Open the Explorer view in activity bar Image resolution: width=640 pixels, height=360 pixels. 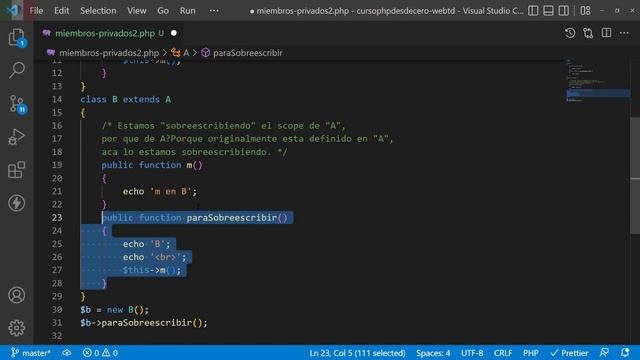click(x=17, y=38)
